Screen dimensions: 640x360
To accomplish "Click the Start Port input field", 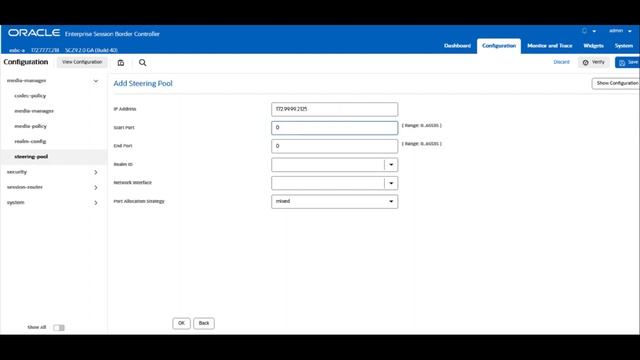I will click(335, 128).
